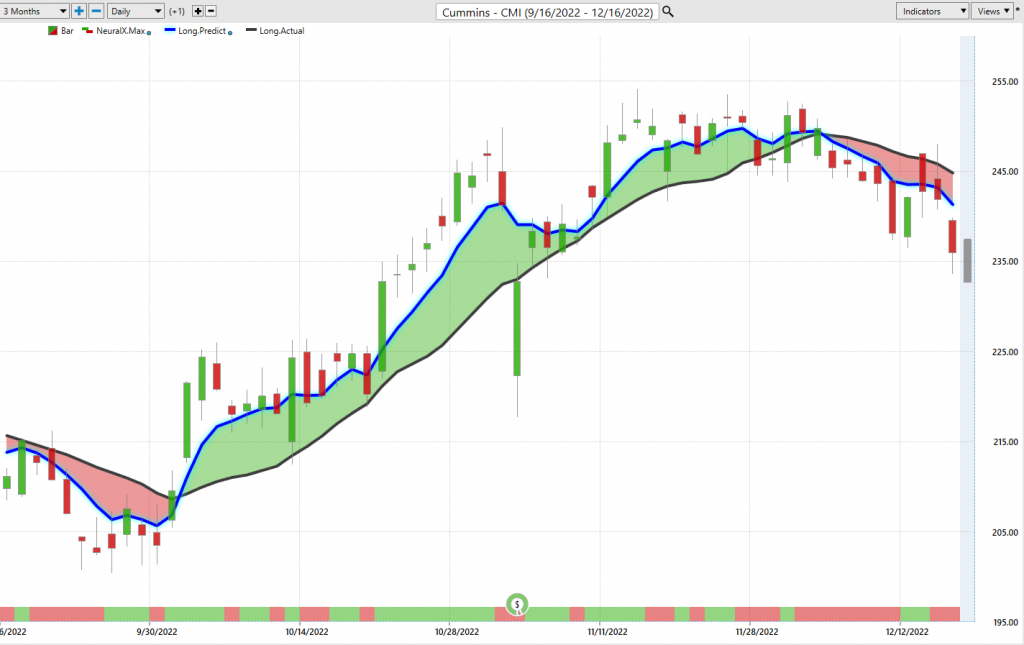The width and height of the screenshot is (1024, 645).
Task: Click the NeuralX.Max red-green swatch icon
Action: (x=88, y=30)
